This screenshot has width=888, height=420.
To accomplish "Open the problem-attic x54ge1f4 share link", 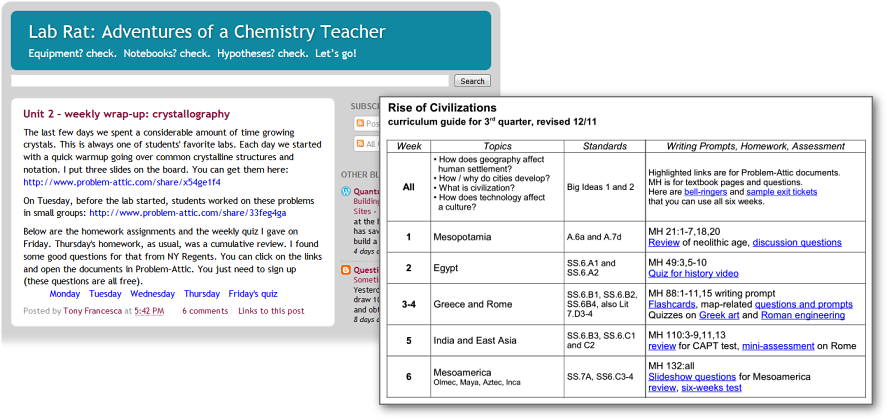I will click(122, 183).
